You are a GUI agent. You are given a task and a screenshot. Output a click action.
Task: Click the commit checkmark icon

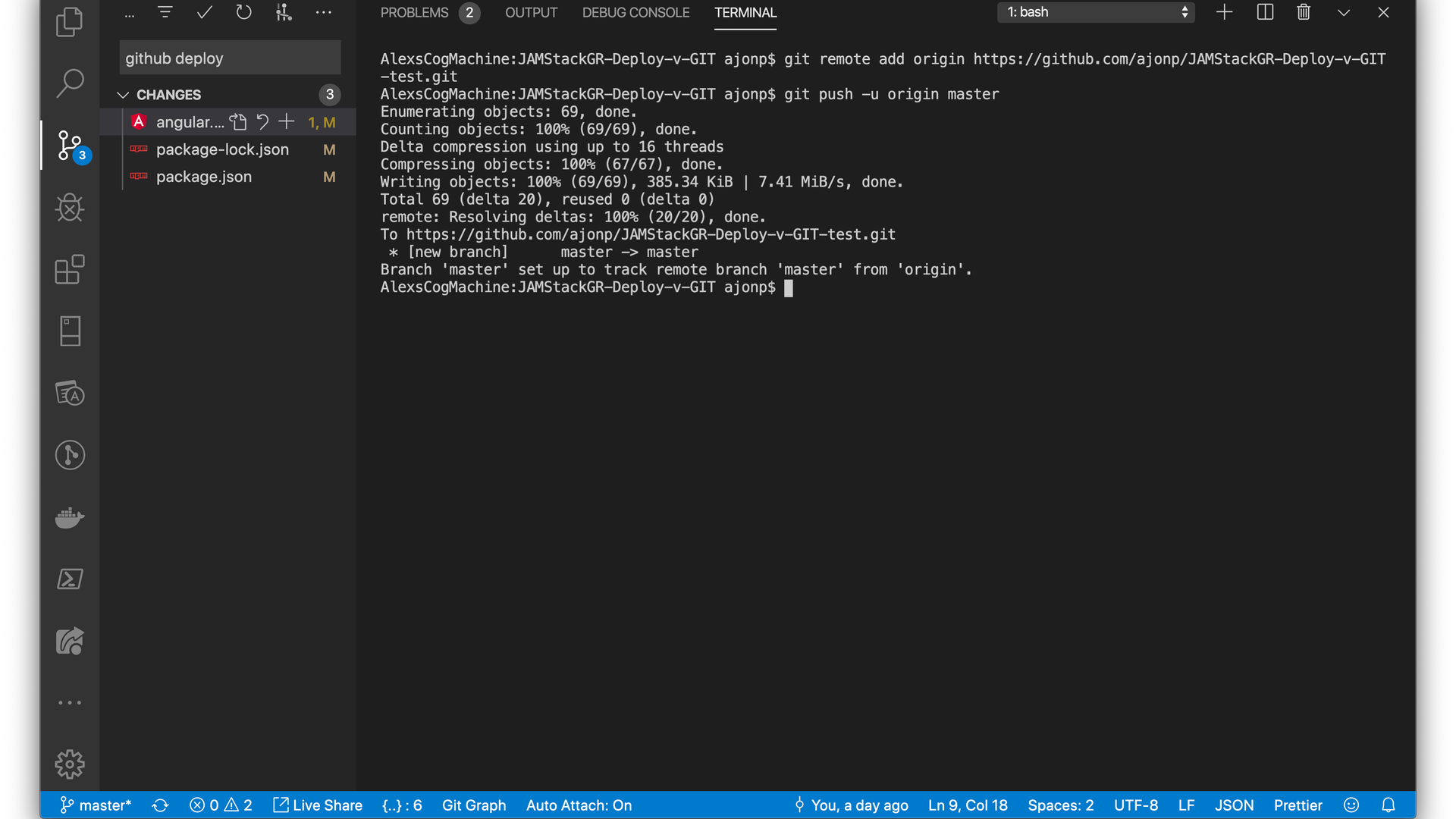(x=204, y=12)
